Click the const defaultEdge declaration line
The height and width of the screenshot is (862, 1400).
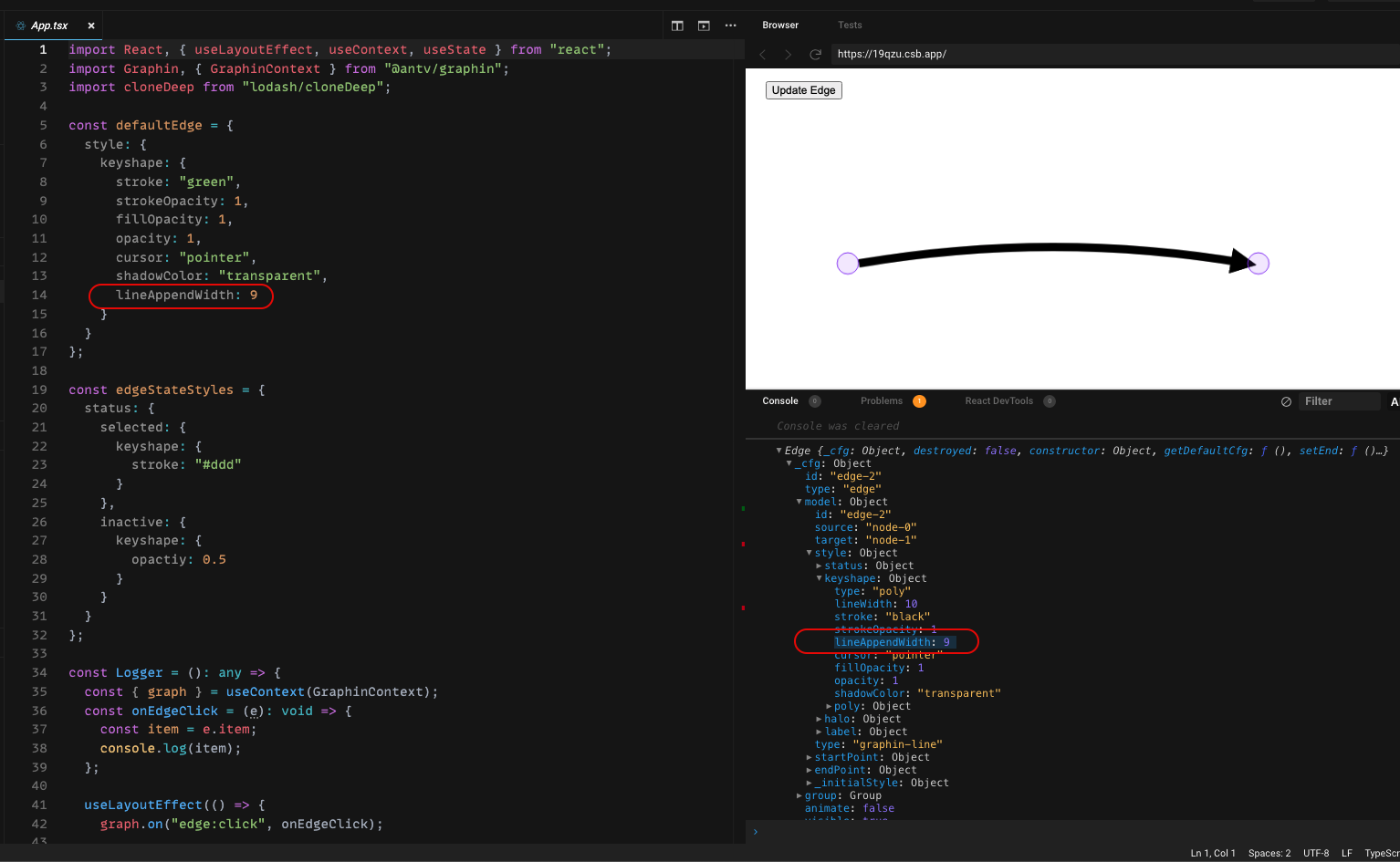[151, 125]
